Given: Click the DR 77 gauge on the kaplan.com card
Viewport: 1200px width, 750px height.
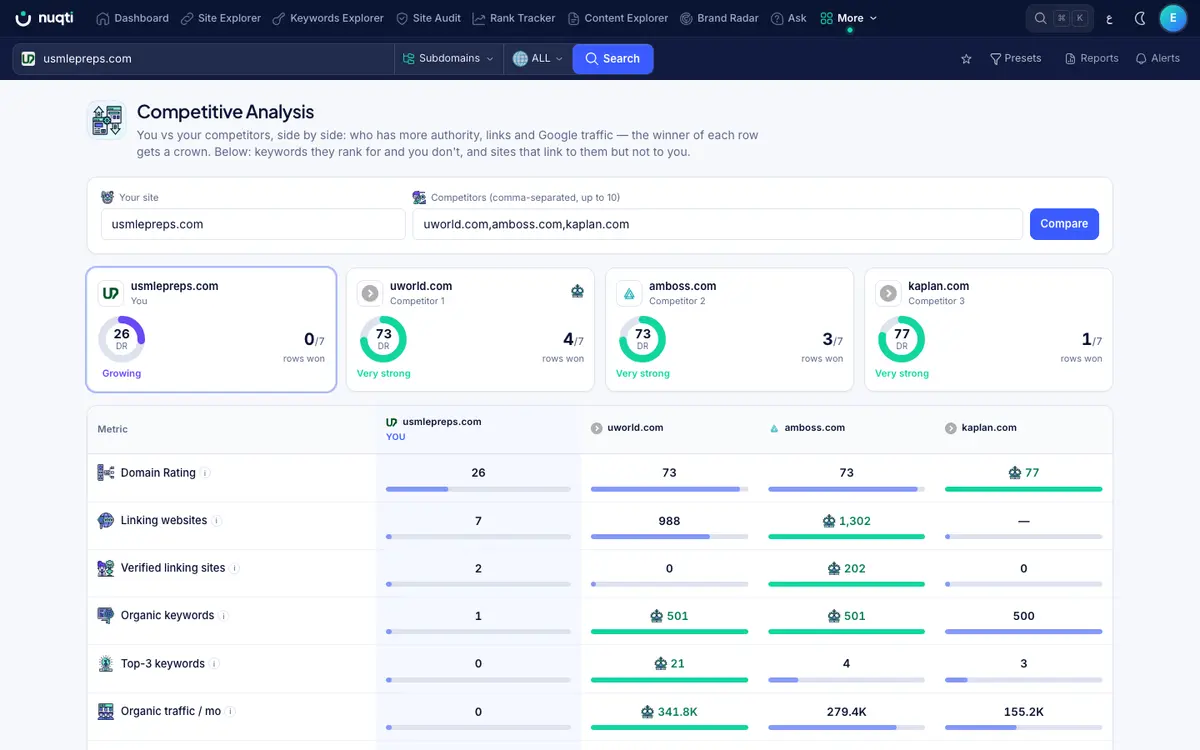Looking at the screenshot, I should (x=901, y=339).
